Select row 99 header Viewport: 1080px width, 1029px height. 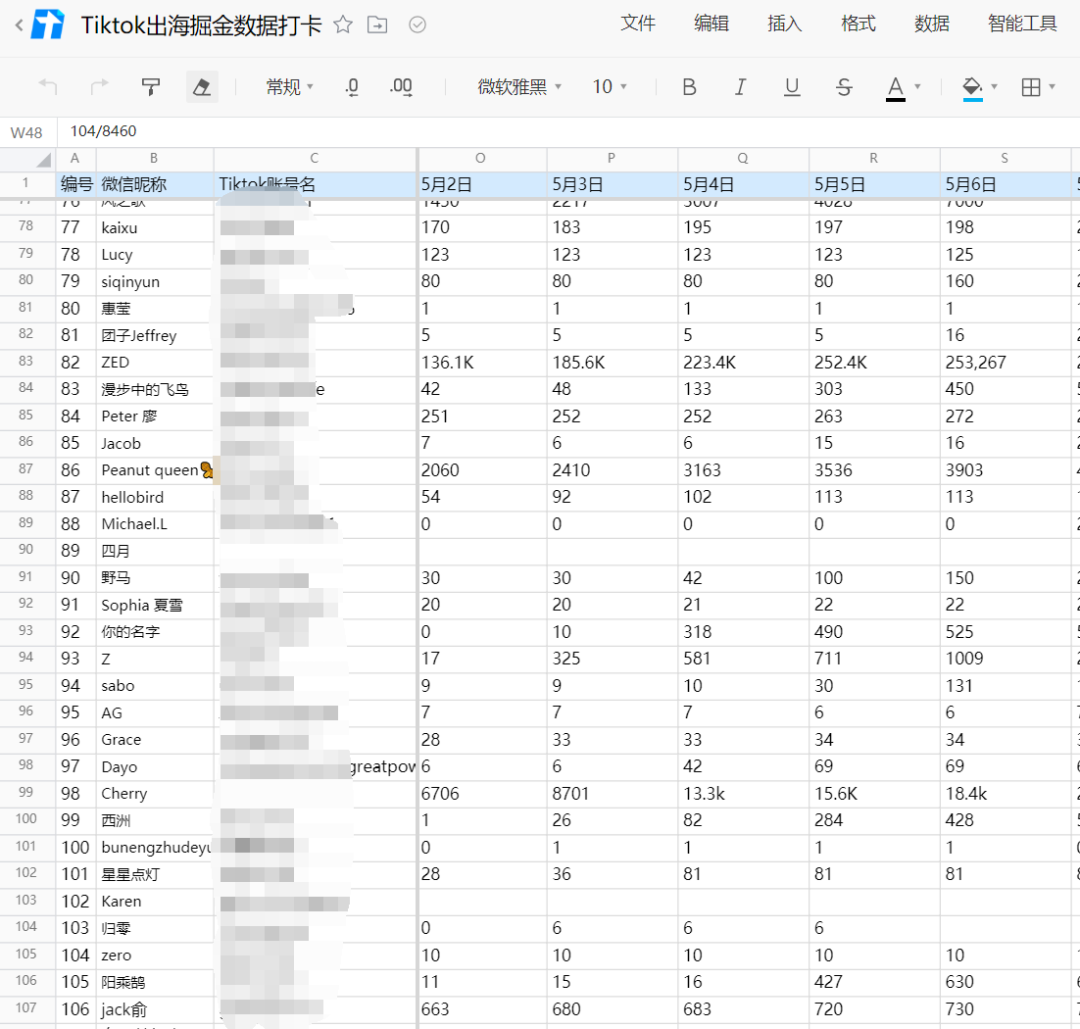click(27, 793)
